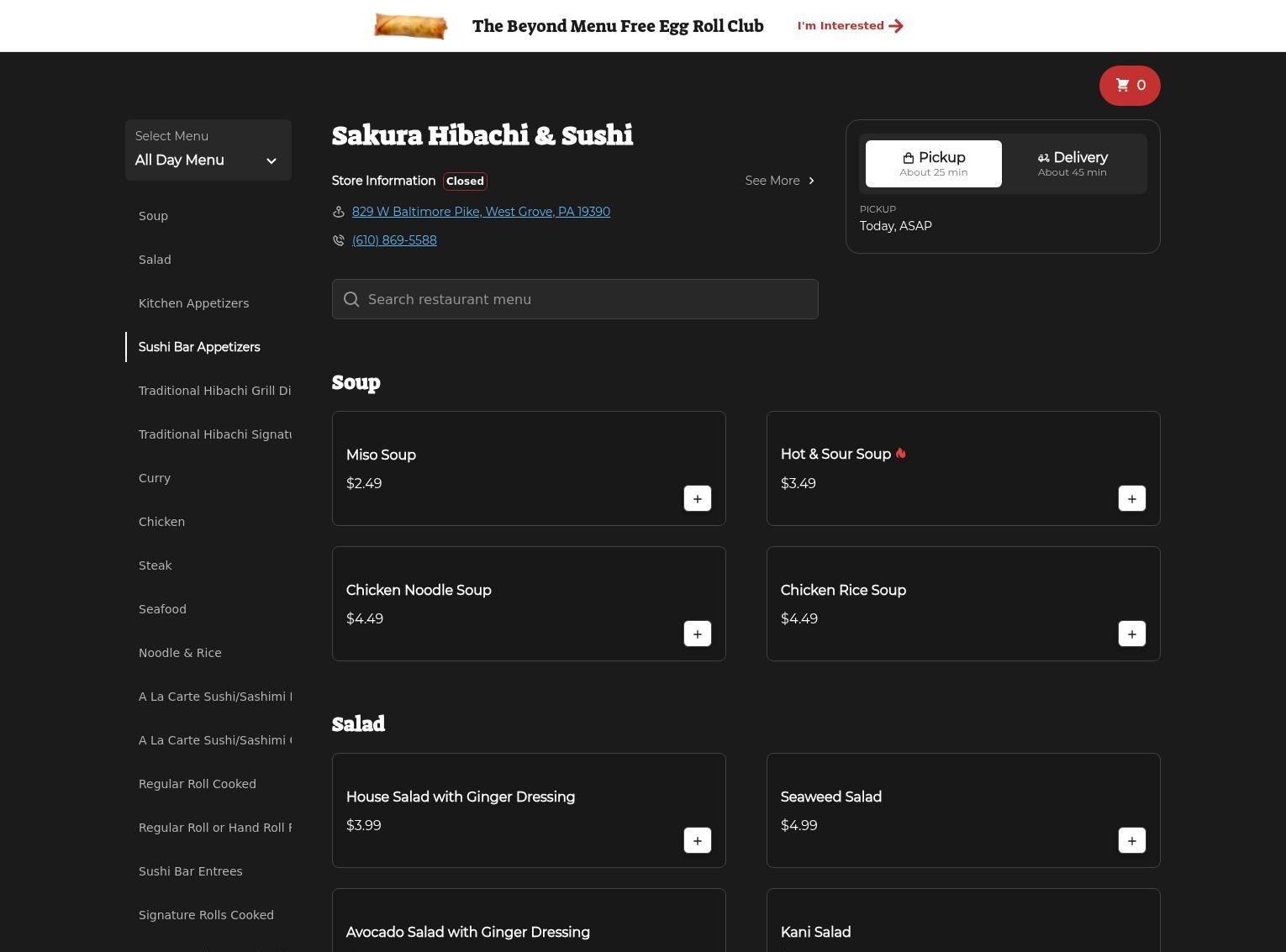This screenshot has height=952, width=1286.
Task: Call the restaurant phone number link
Action: click(x=394, y=240)
